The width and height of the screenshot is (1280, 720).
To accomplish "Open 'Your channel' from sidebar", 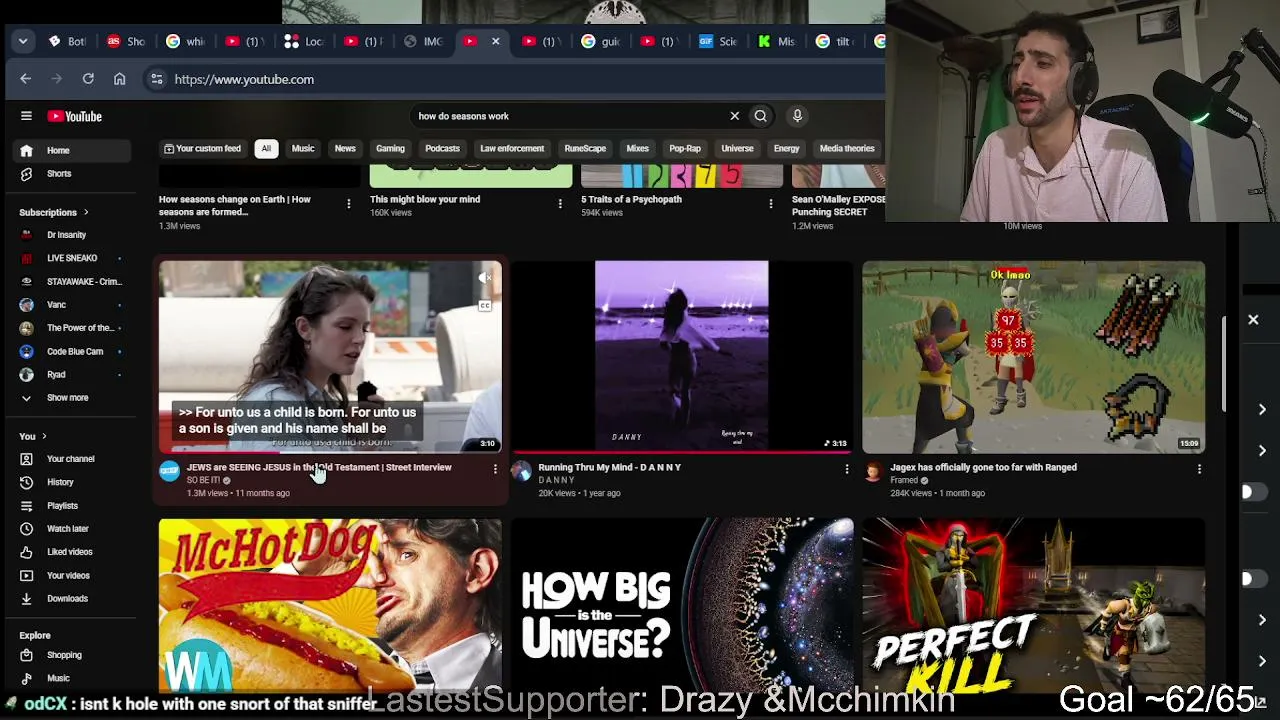I will (72, 459).
